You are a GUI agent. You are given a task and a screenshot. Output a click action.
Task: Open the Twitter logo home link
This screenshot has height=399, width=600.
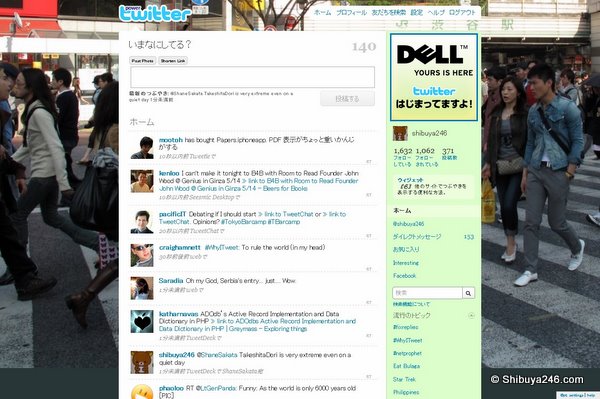click(155, 13)
